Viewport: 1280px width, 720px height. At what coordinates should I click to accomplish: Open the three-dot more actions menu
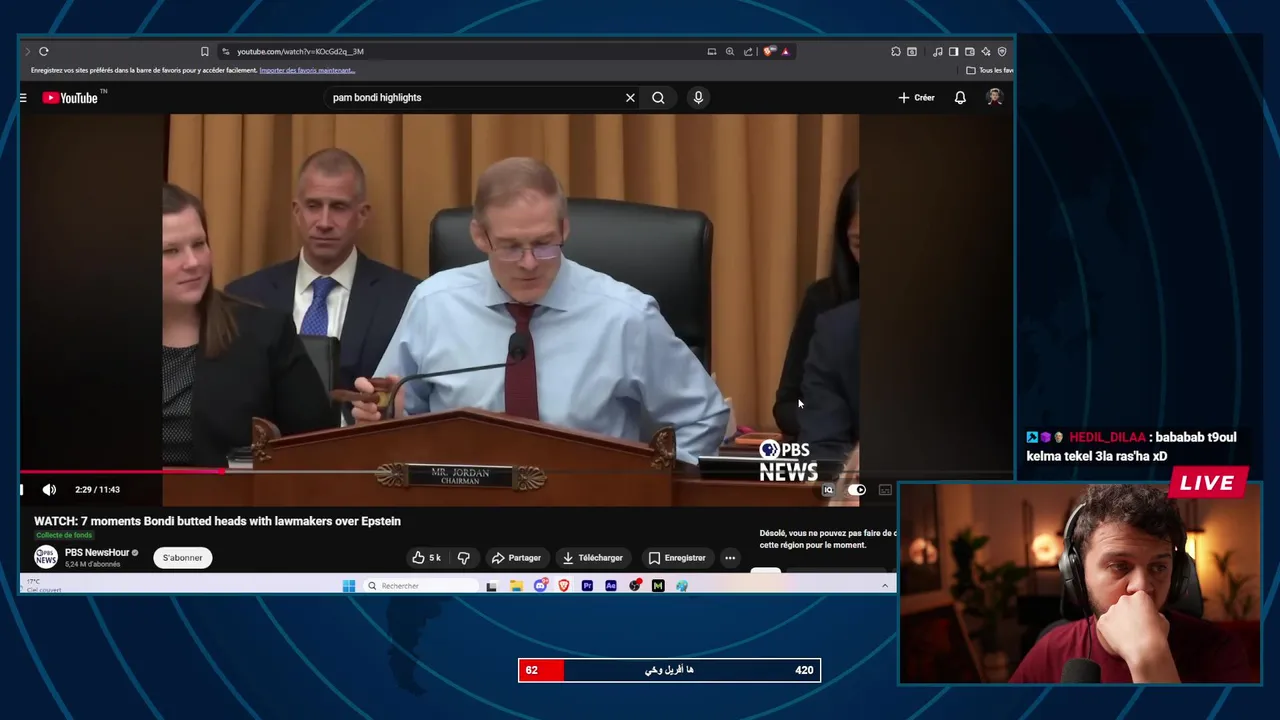coord(730,558)
